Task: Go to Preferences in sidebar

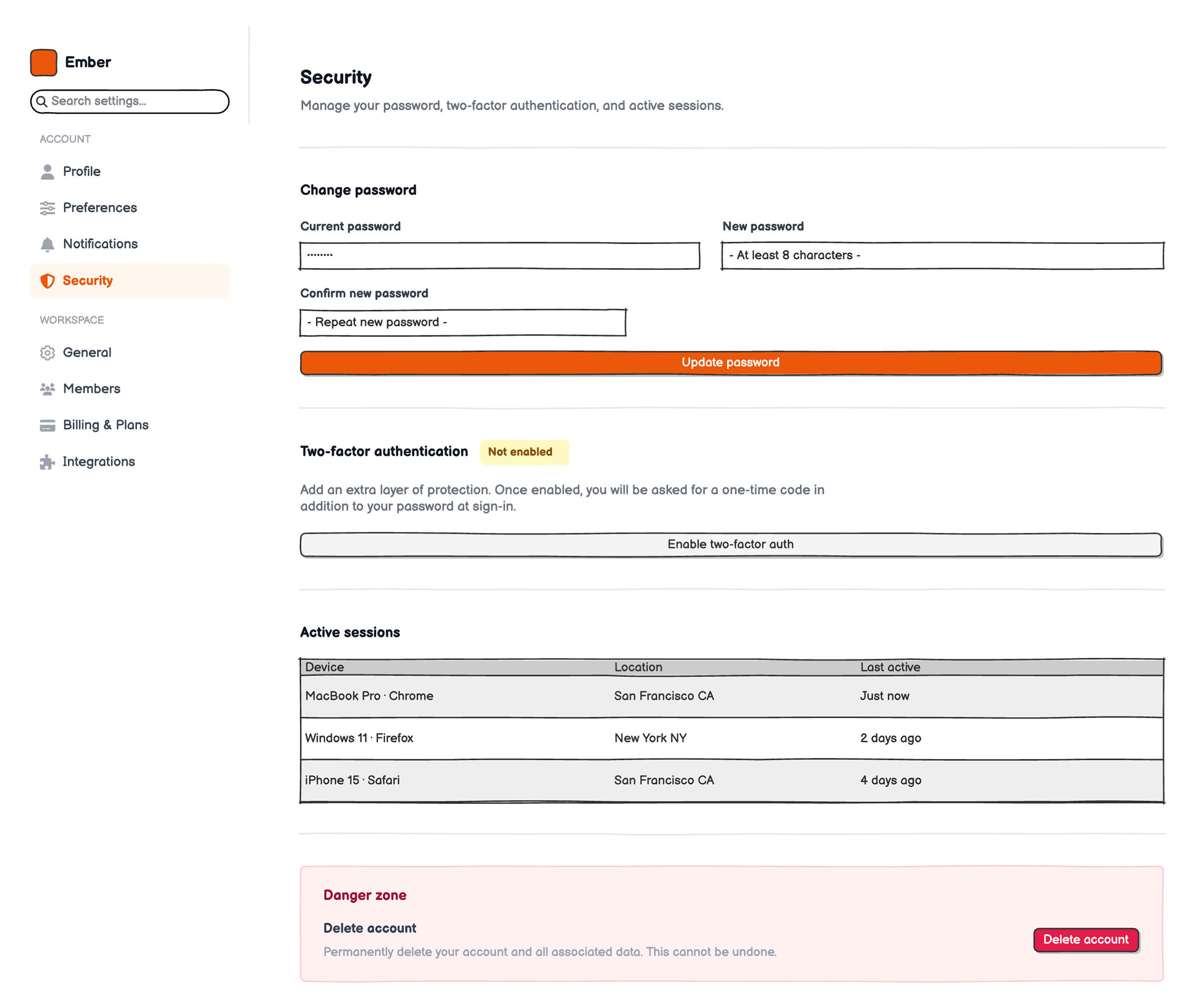Action: tap(130, 208)
